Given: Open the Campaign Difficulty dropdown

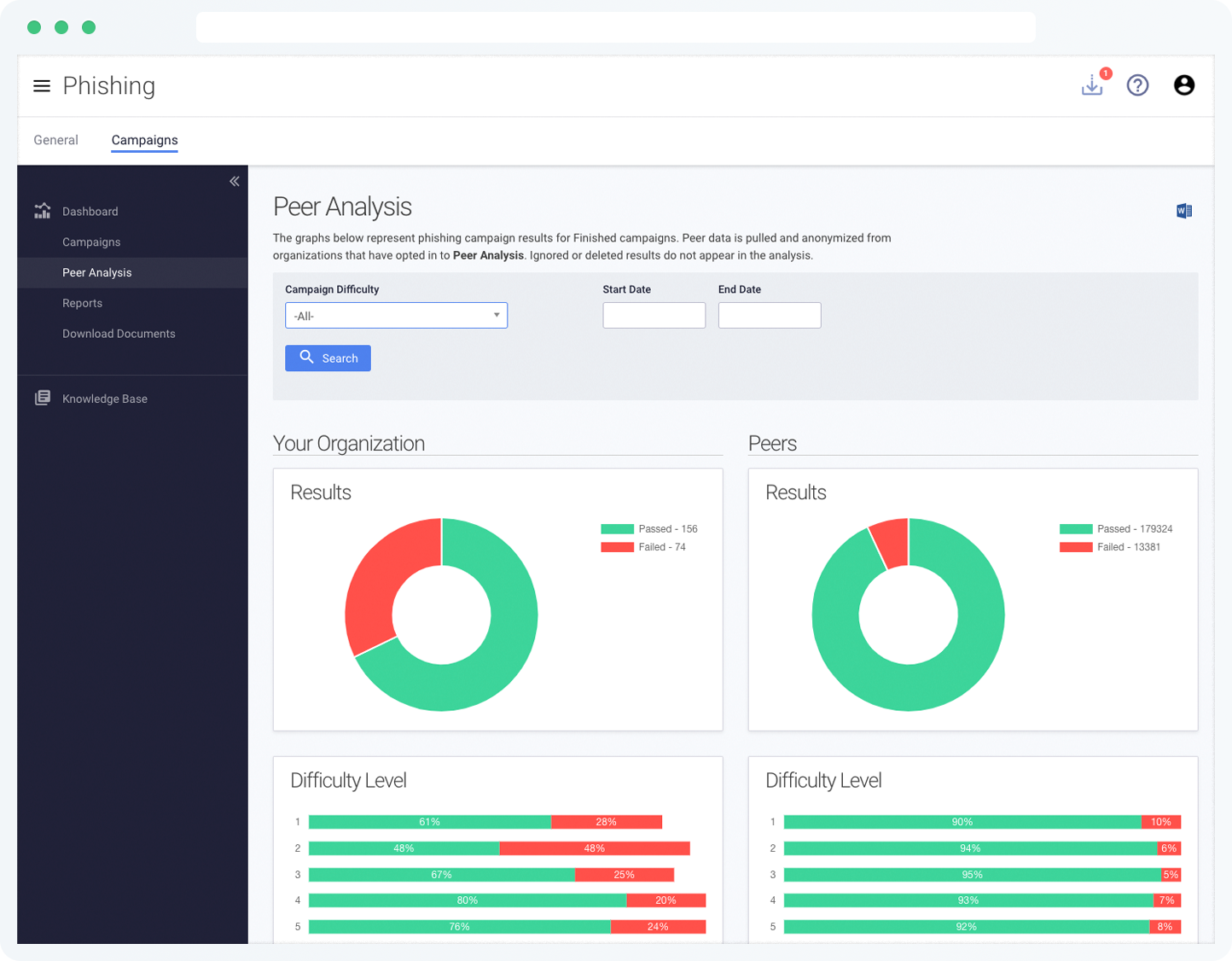Looking at the screenshot, I should [396, 315].
